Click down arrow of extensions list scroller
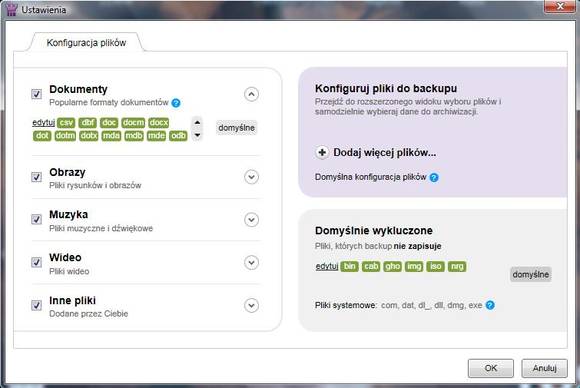Viewport: 580px width, 388px height. point(197,135)
